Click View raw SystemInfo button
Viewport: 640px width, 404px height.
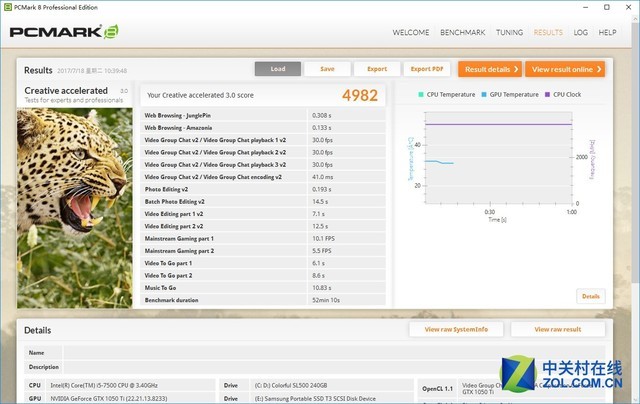[456, 329]
